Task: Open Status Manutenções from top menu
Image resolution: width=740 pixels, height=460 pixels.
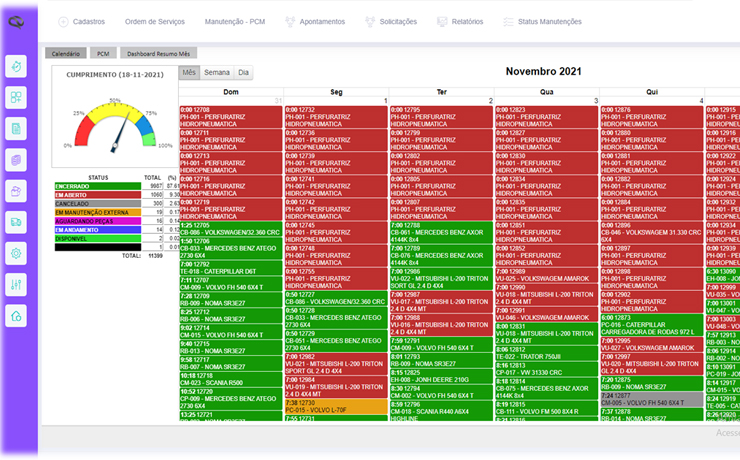Action: [546, 21]
